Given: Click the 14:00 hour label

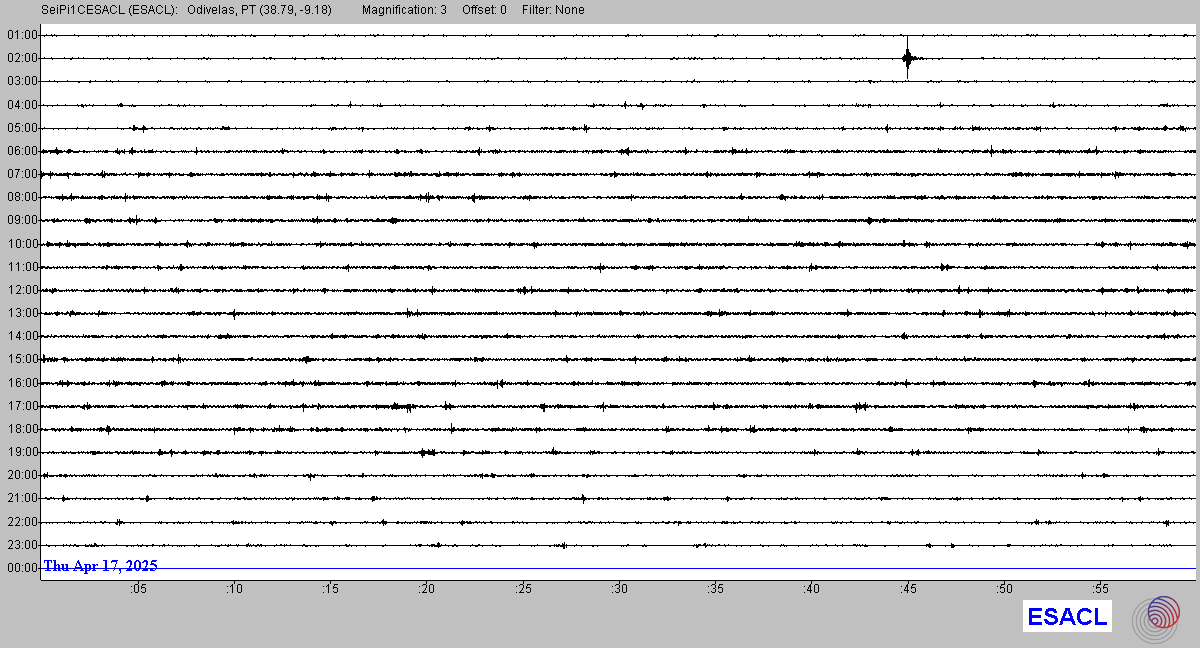Looking at the screenshot, I should (22, 336).
